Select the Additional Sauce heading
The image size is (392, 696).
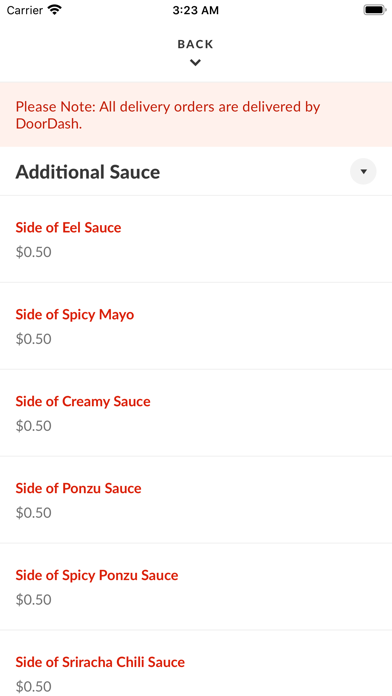88,172
